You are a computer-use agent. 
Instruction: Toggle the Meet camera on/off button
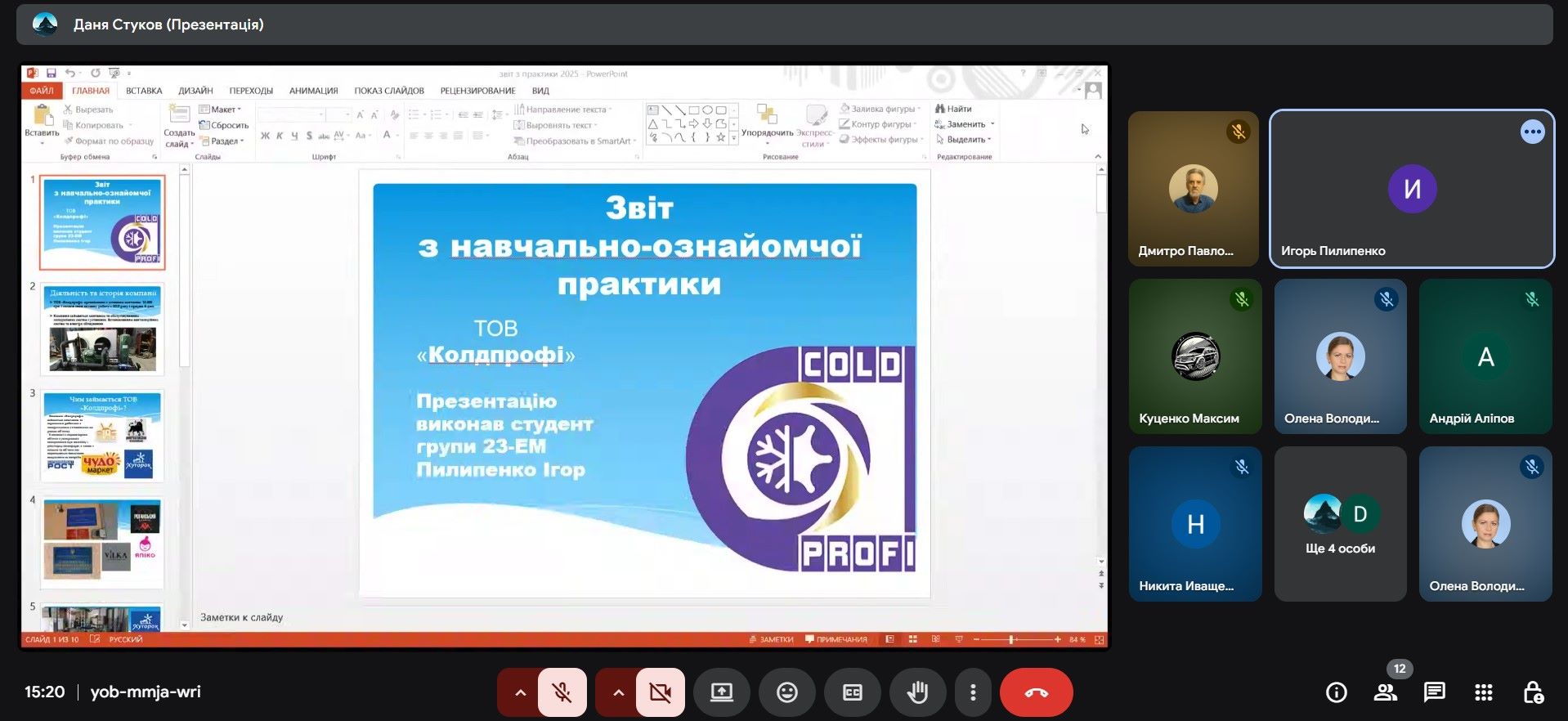[661, 692]
